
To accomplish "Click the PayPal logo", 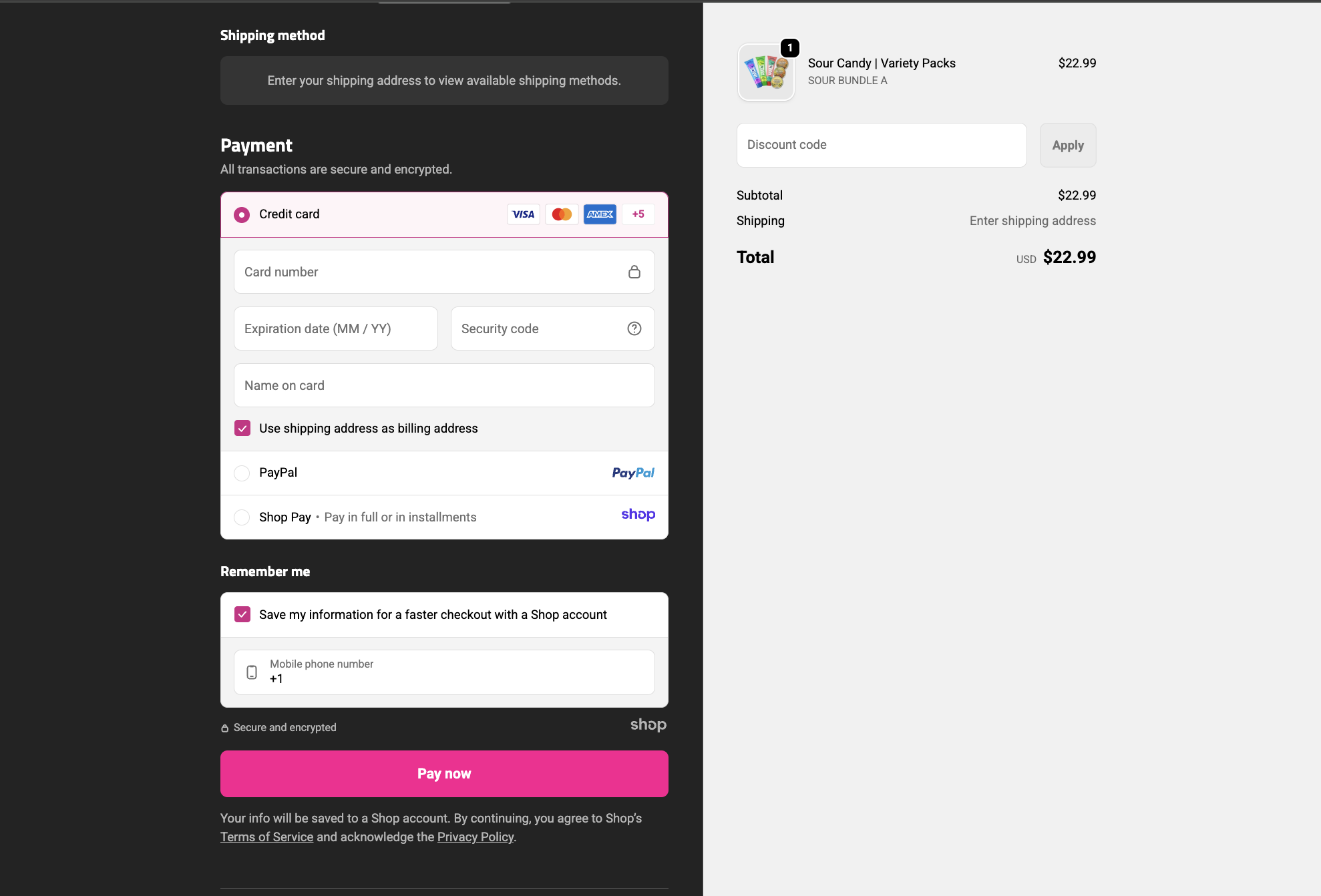I will [x=632, y=473].
